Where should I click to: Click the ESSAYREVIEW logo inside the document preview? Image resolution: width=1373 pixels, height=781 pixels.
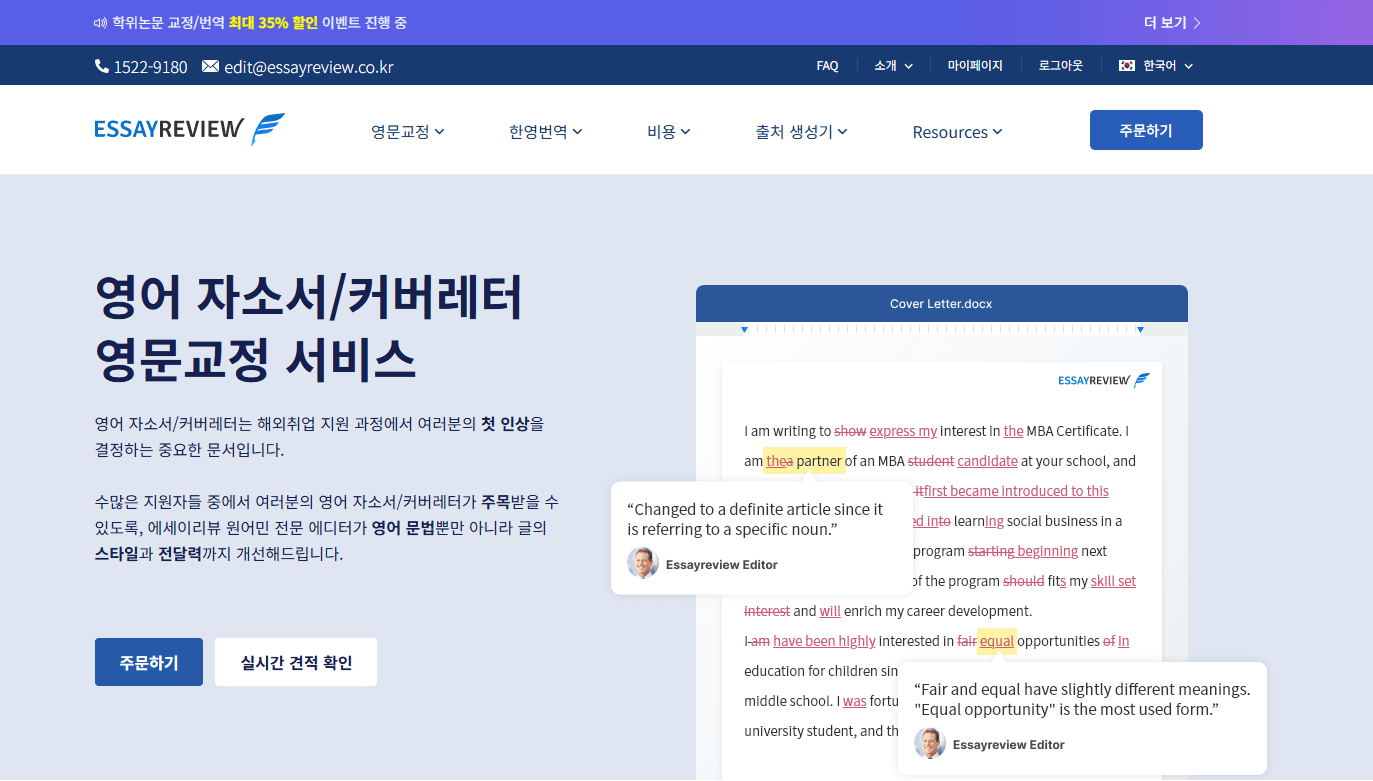click(1104, 380)
